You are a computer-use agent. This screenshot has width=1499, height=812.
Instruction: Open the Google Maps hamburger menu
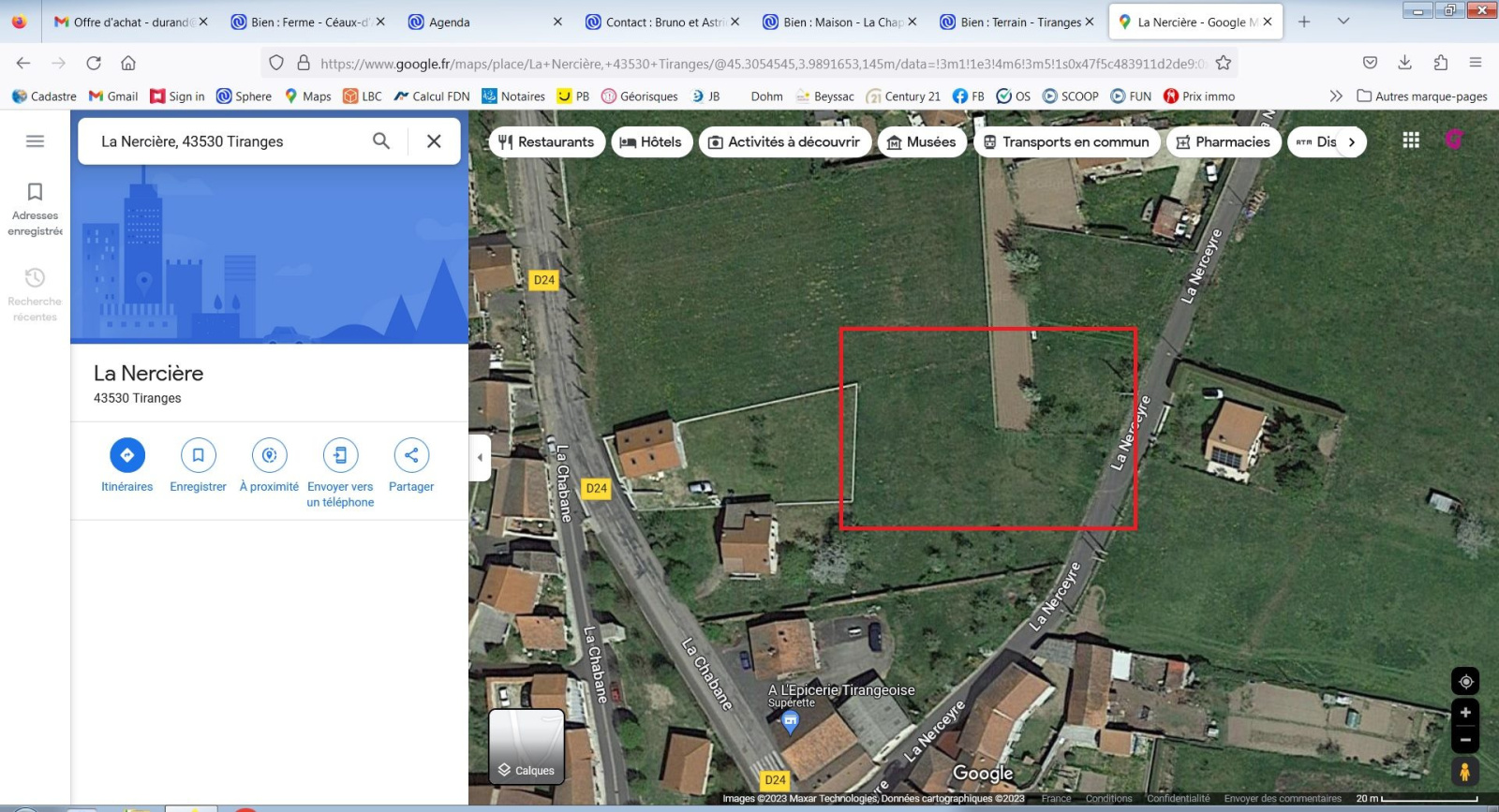(35, 141)
